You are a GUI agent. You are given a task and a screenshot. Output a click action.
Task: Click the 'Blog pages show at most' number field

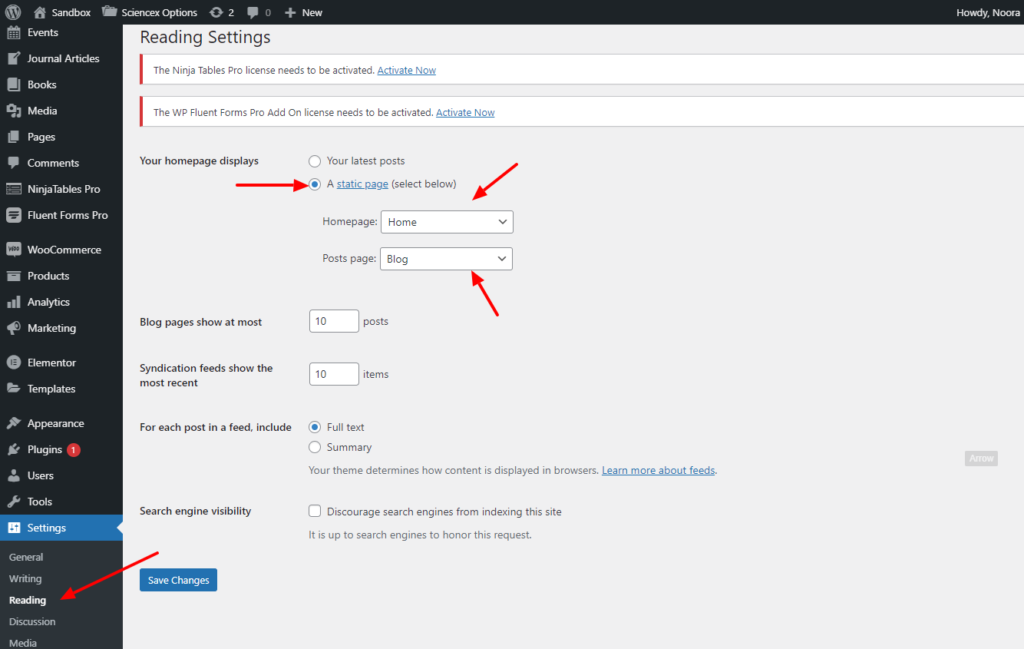click(x=334, y=321)
